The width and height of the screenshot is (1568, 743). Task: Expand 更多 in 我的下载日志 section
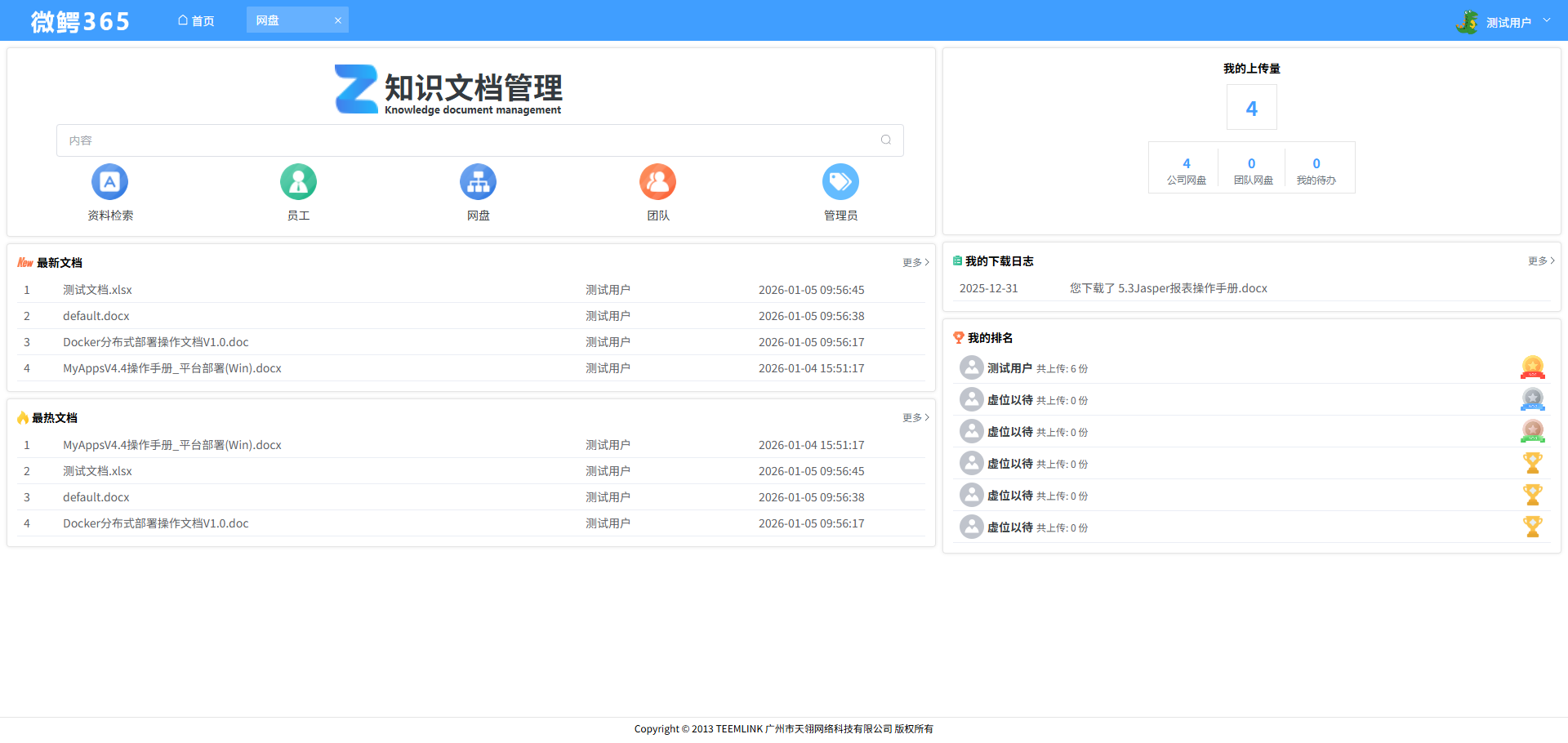(x=1542, y=260)
